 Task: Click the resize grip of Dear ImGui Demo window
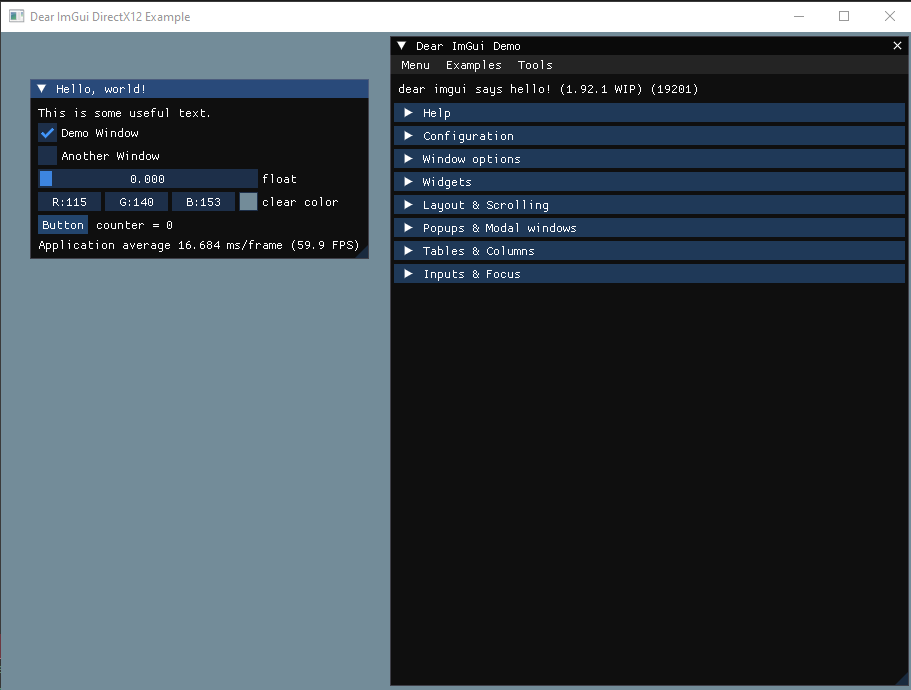point(902,679)
